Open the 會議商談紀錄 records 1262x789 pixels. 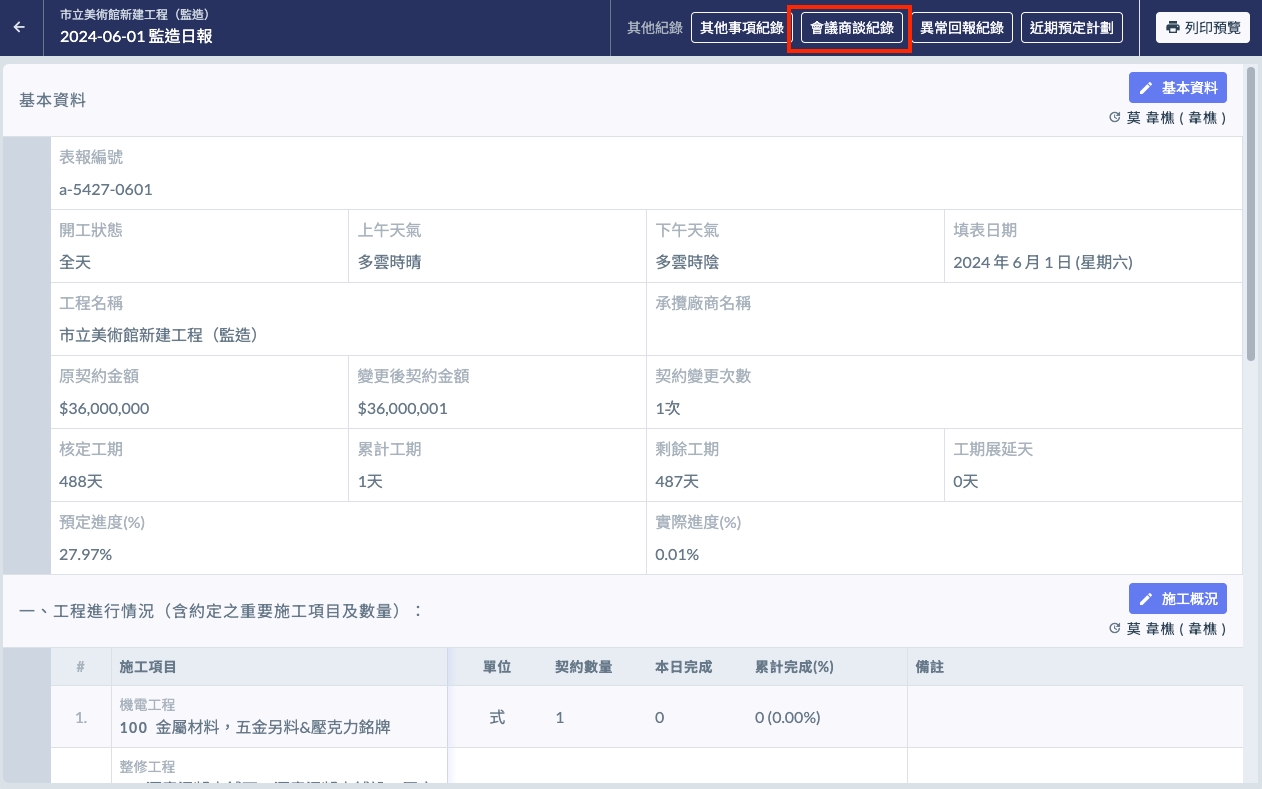[x=851, y=27]
